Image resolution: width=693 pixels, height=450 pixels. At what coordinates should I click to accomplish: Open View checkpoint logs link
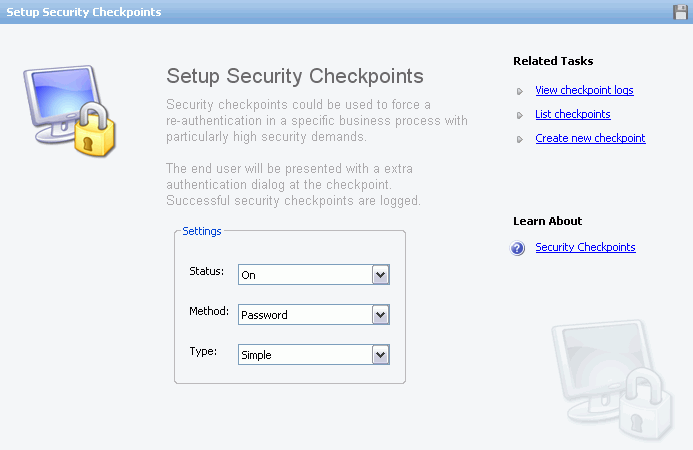point(584,90)
